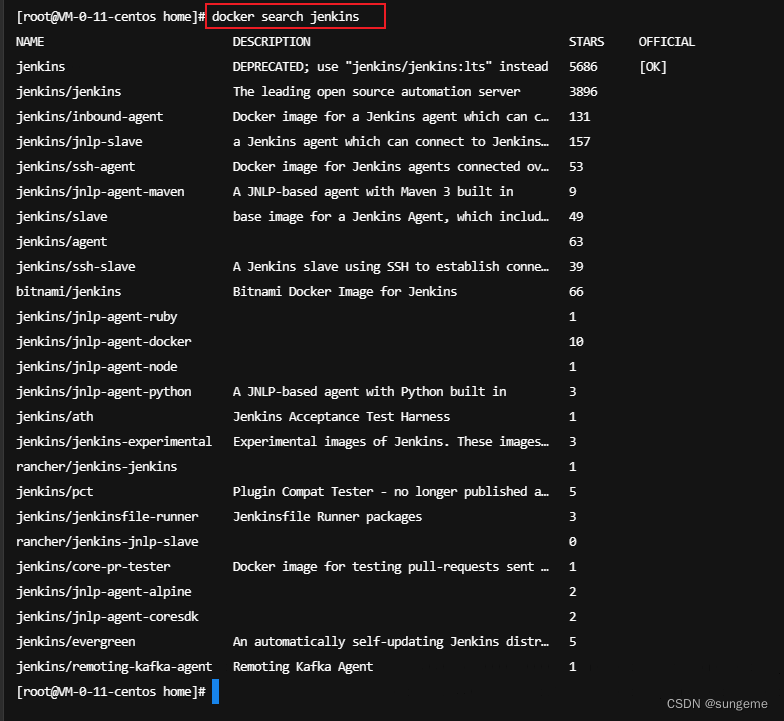Click the 'docker search jenkins' command text
The width and height of the screenshot is (784, 721).
pyautogui.click(x=285, y=17)
